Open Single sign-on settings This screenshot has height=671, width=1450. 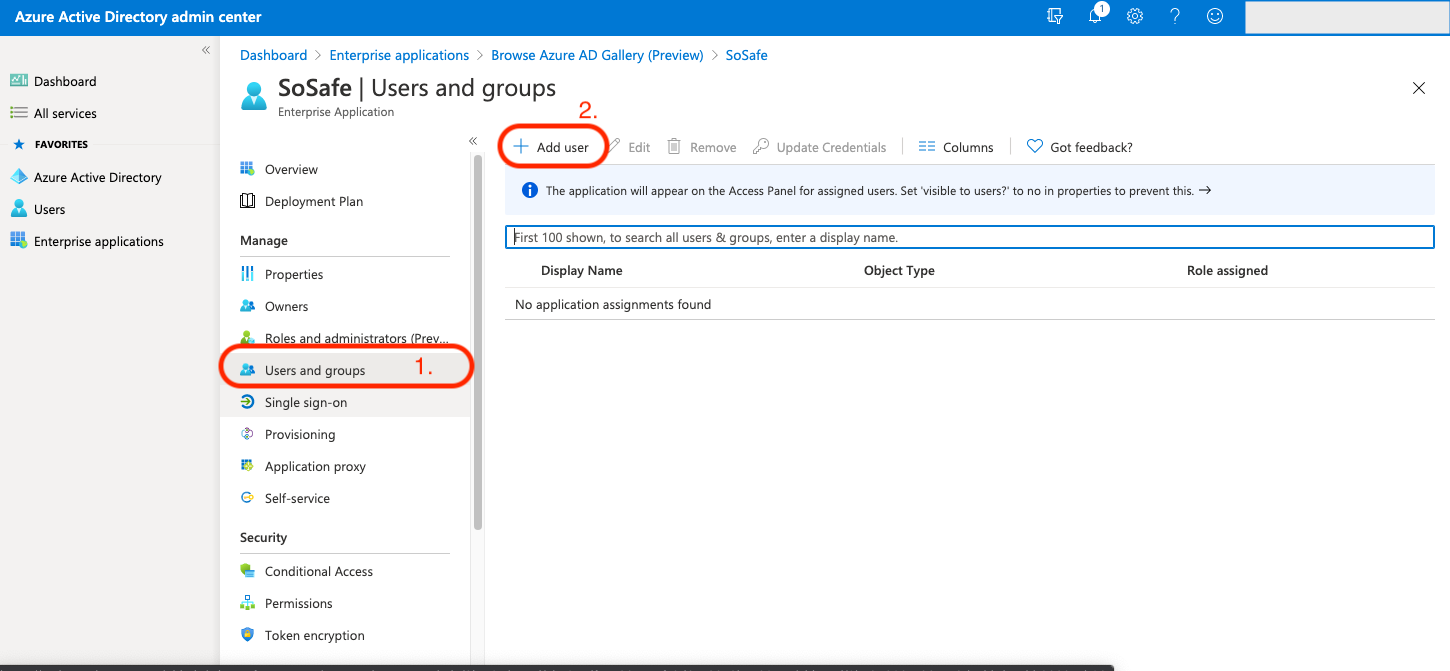(303, 402)
